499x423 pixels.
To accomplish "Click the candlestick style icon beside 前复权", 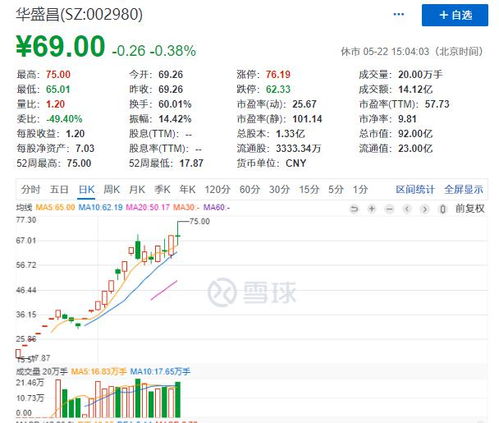I will 443,209.
